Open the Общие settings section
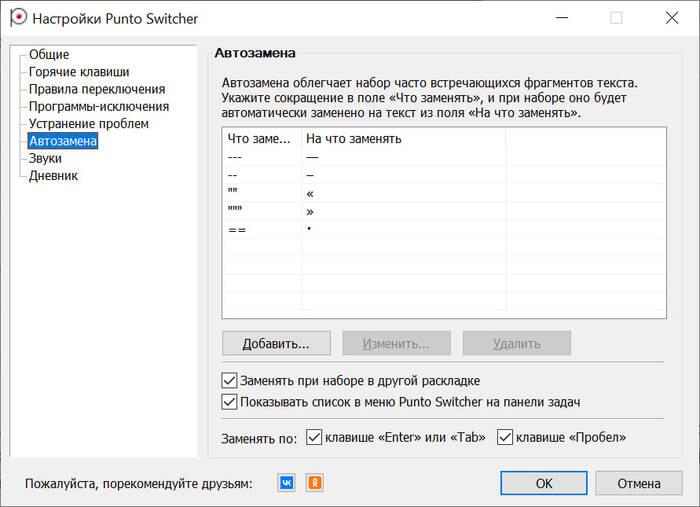 click(49, 55)
